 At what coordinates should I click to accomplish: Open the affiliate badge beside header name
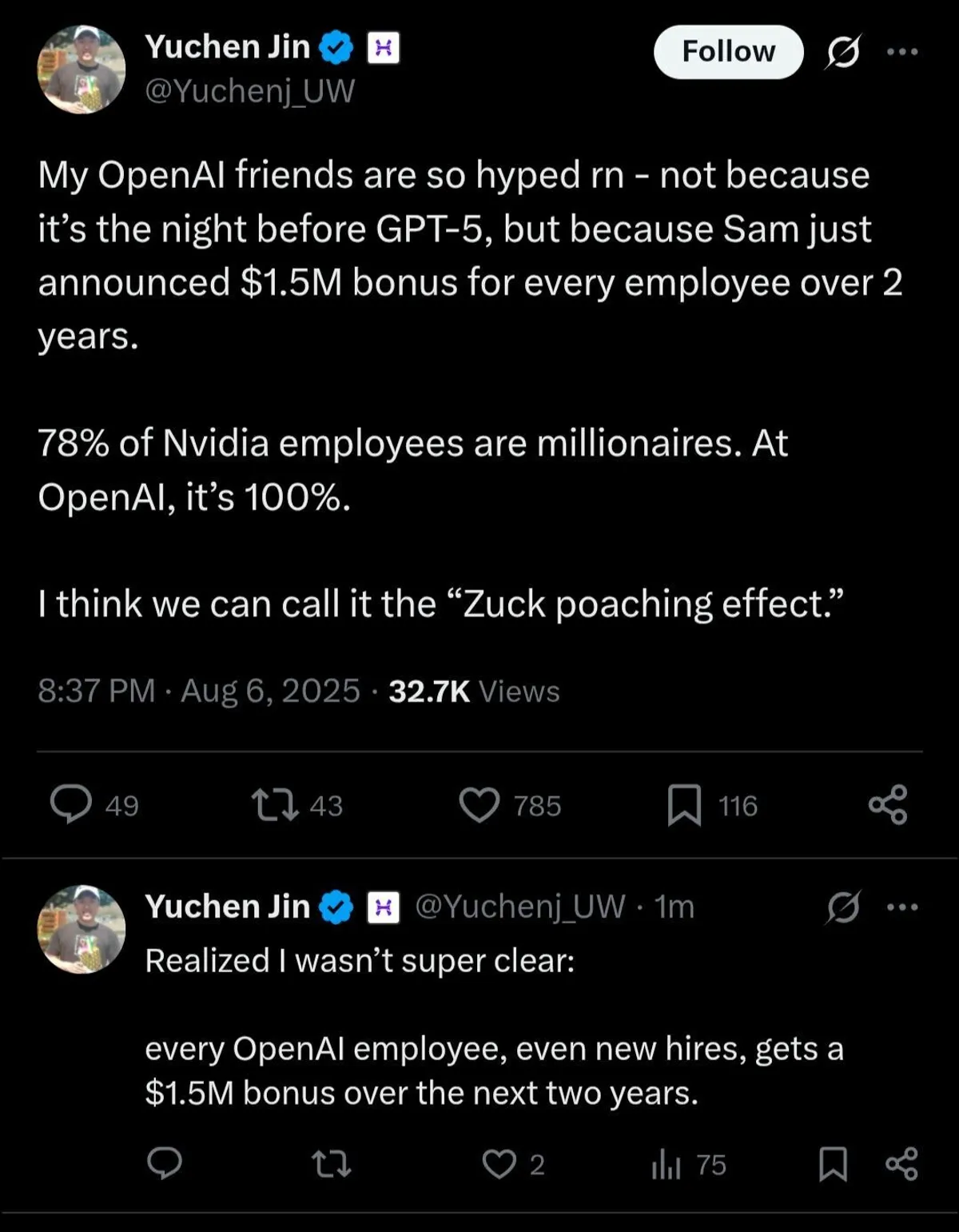pos(383,49)
